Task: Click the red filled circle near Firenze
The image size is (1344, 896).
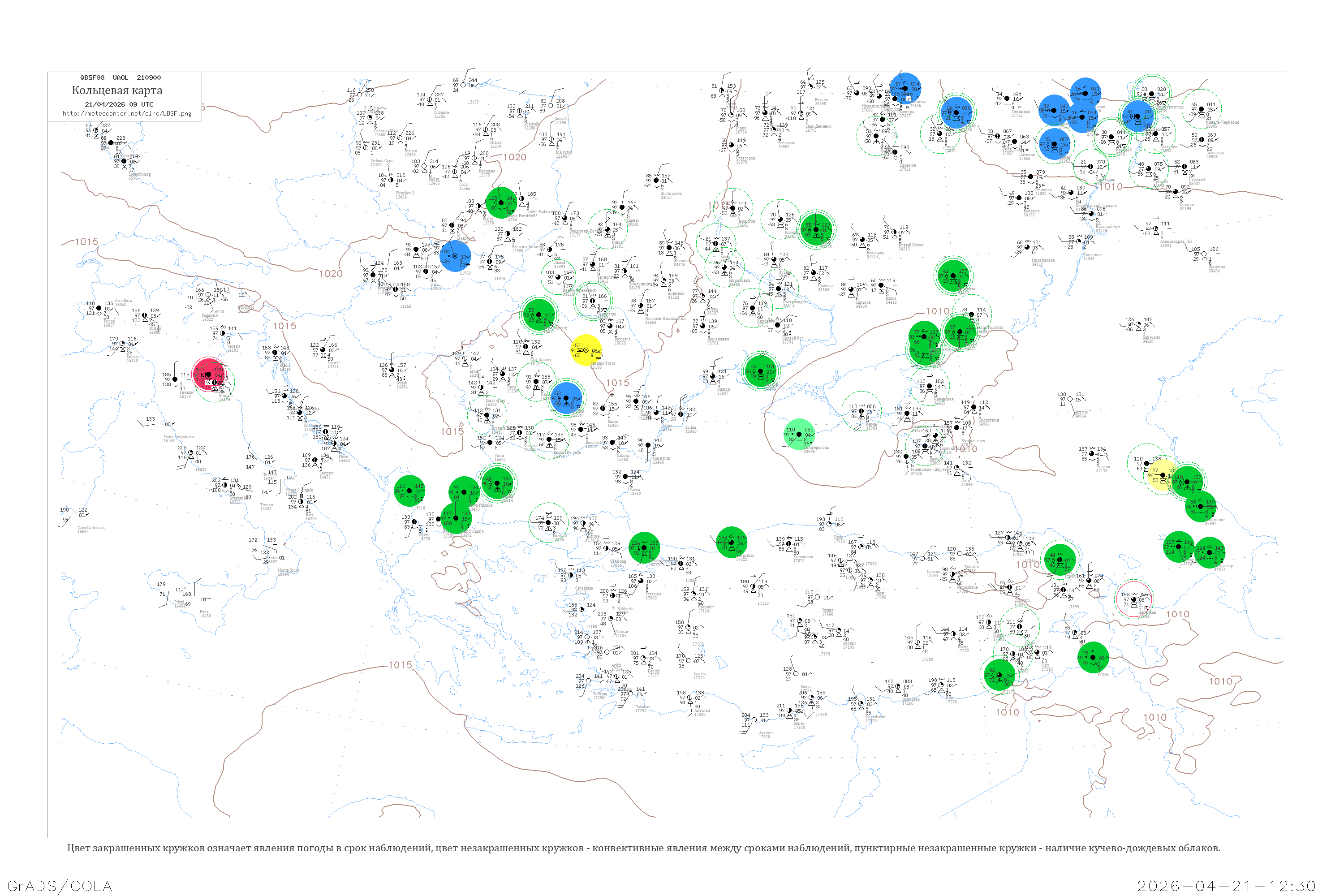Action: tap(209, 374)
